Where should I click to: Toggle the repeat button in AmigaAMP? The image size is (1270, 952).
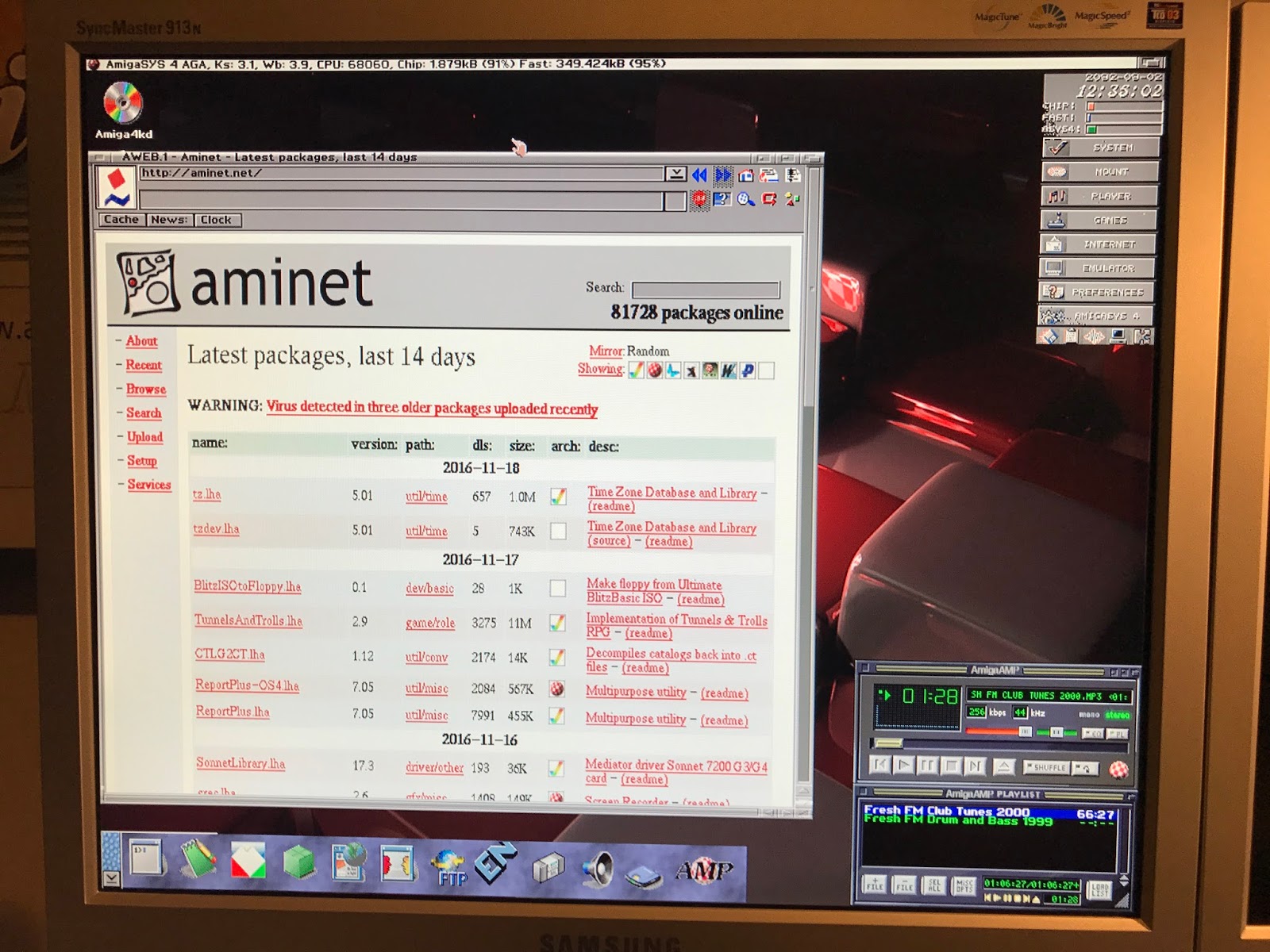tap(1084, 768)
